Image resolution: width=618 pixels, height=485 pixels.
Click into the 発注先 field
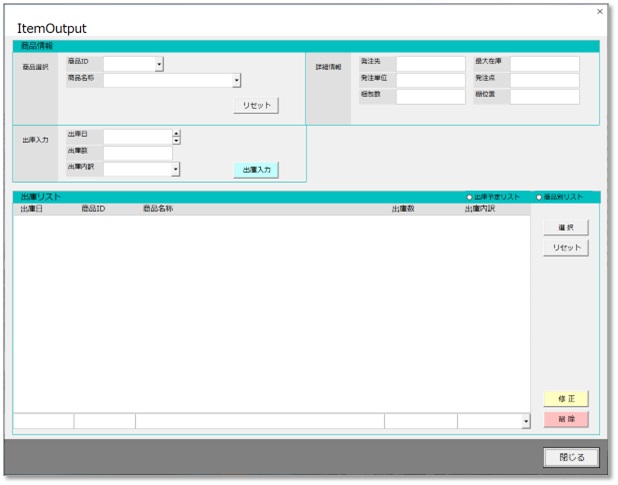point(431,64)
